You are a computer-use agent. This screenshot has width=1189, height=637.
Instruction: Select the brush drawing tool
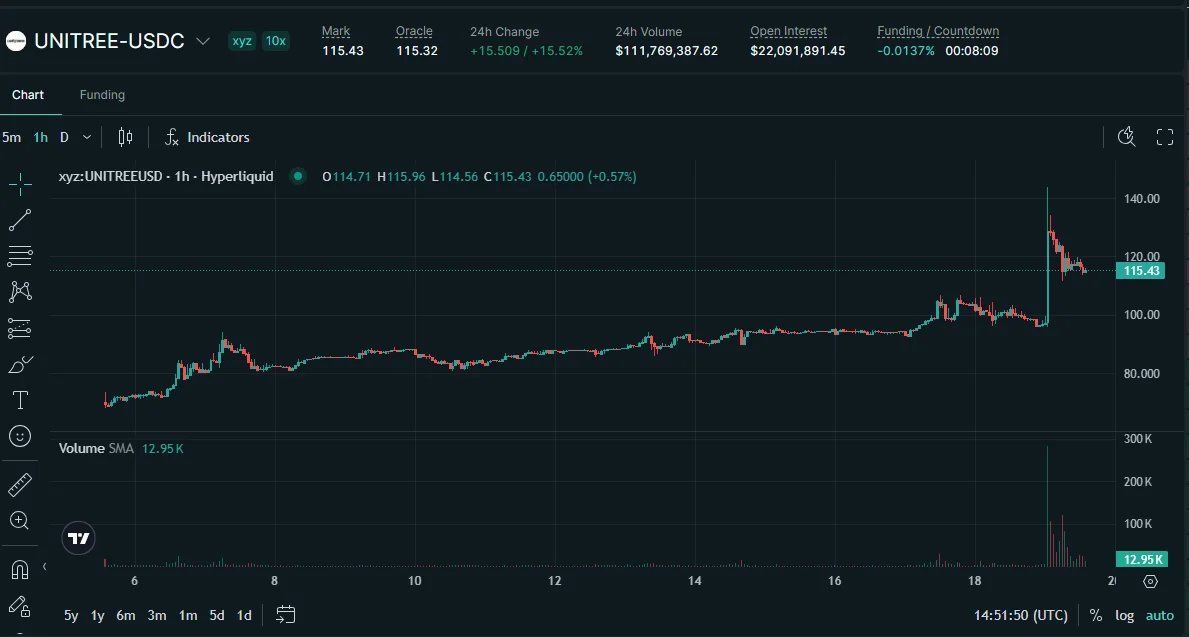[20, 365]
